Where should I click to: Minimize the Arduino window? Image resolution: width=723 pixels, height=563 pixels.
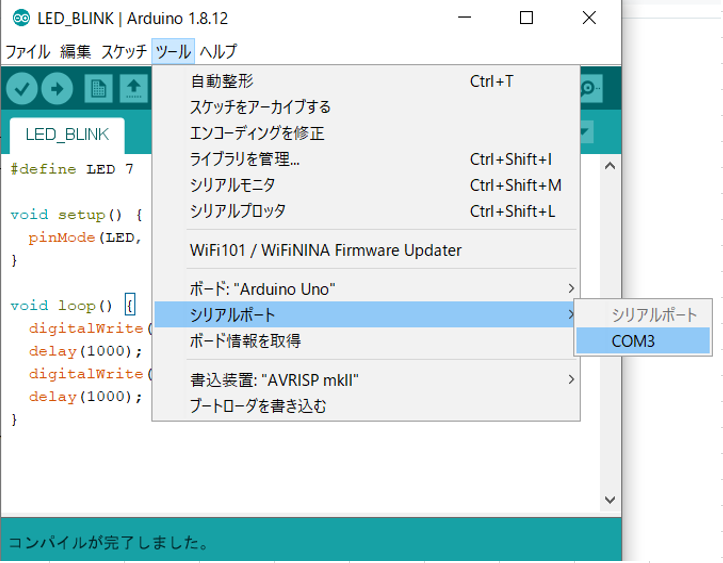[x=464, y=18]
